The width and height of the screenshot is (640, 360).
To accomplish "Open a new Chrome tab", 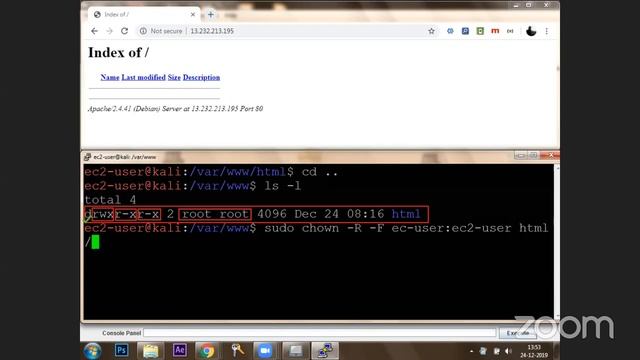I will (211, 15).
